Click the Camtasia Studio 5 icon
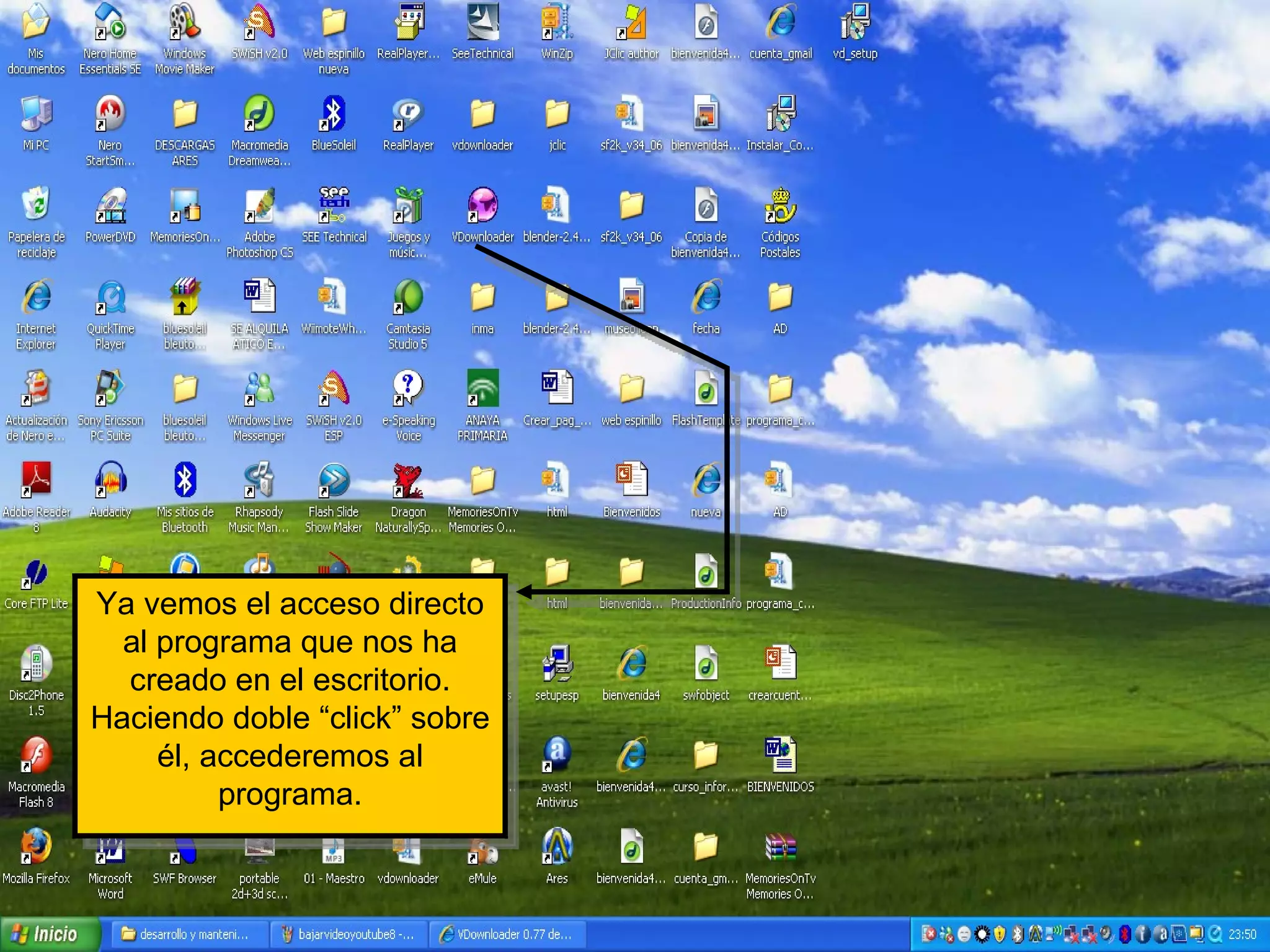This screenshot has width=1270, height=952. pos(408,298)
